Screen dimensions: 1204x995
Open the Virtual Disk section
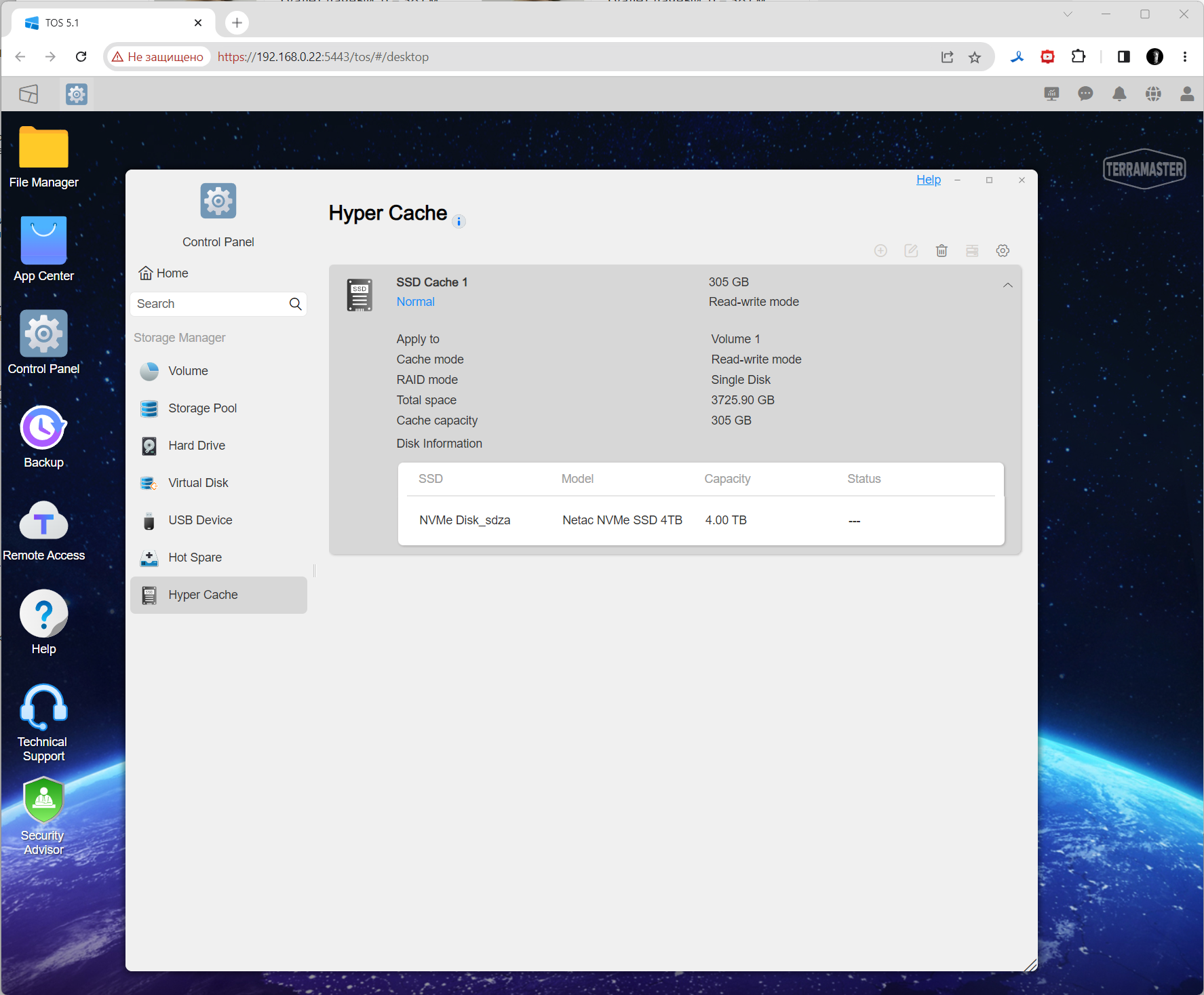218,483
